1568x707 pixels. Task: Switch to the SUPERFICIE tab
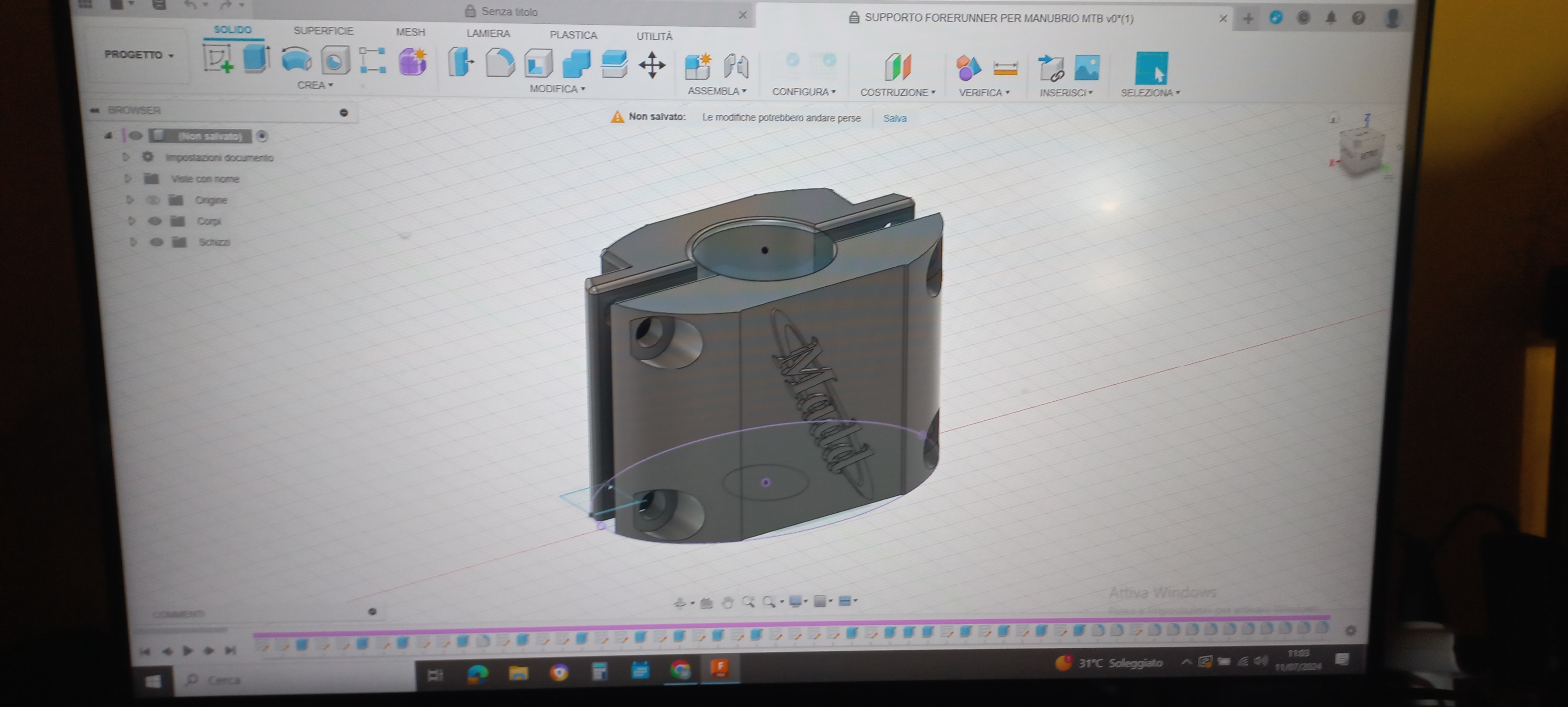323,31
